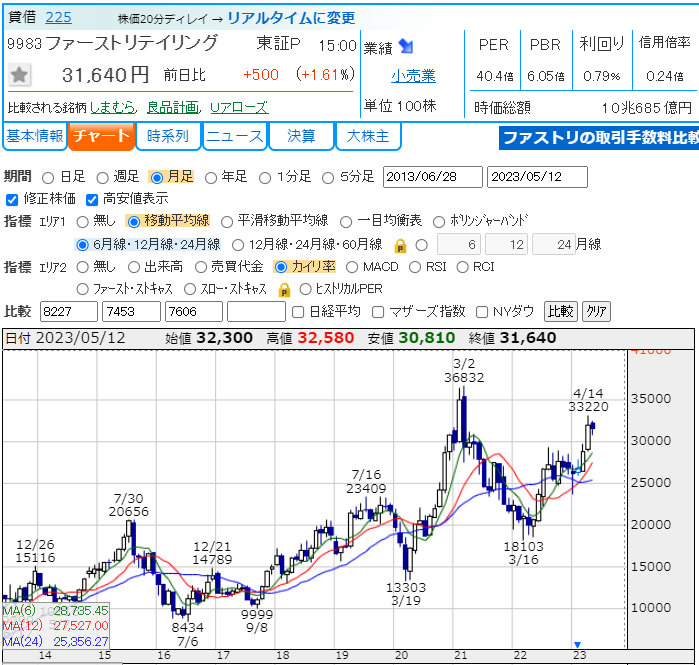Click the comparison code field 7453
The width and height of the screenshot is (699, 665).
pos(131,312)
